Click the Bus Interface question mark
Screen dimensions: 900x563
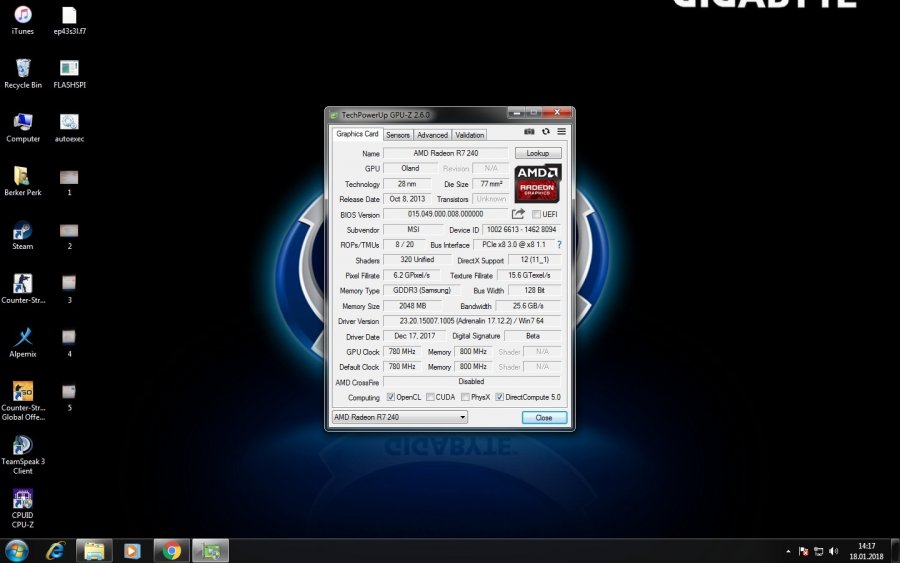click(559, 244)
